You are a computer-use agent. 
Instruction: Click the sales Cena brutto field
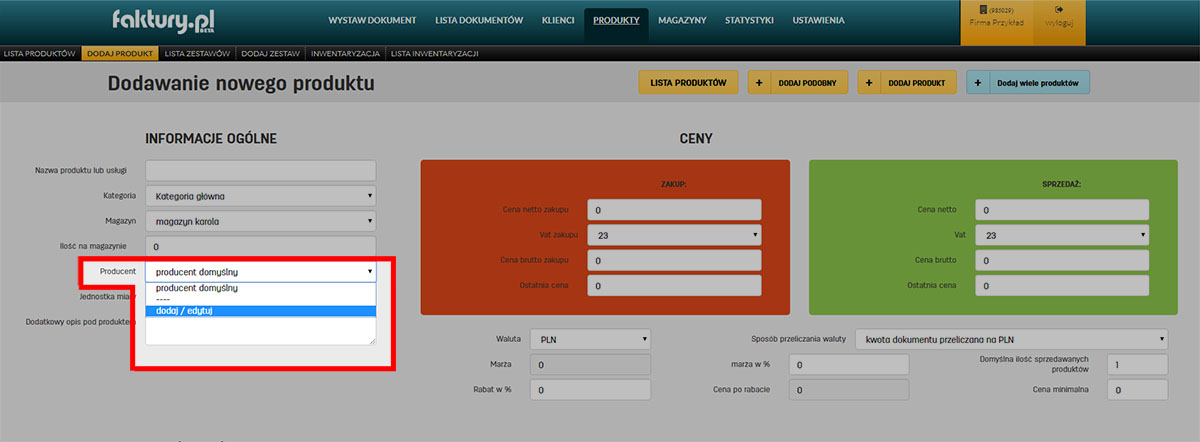pos(1061,260)
